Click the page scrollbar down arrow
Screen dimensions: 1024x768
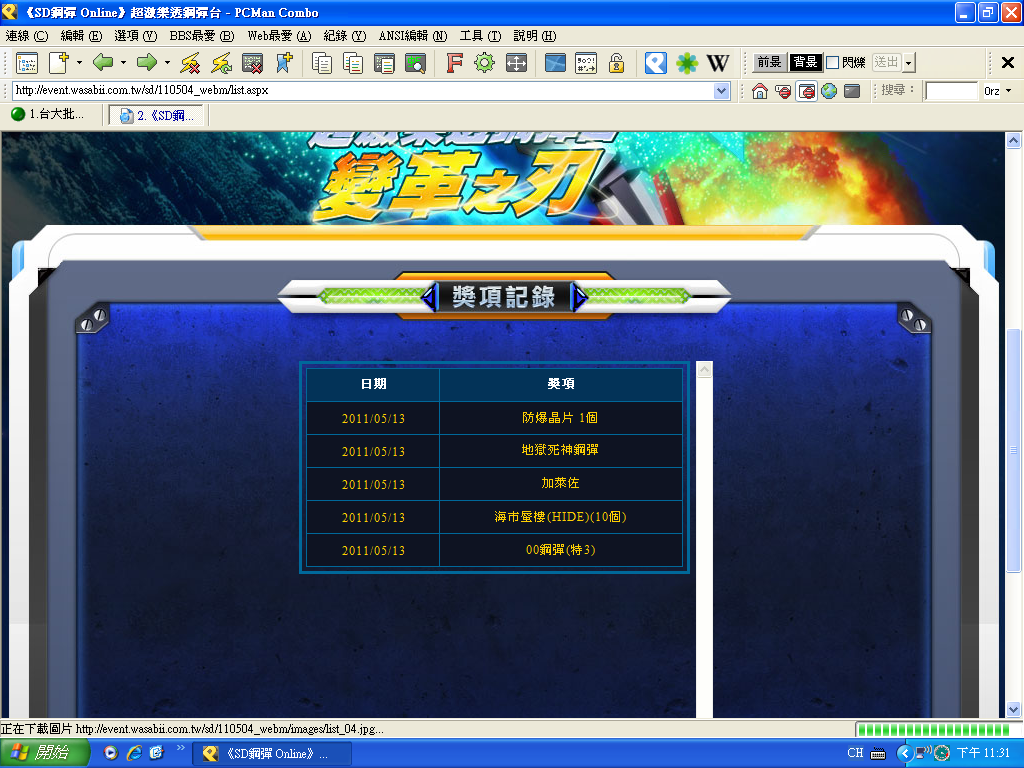(1013, 709)
